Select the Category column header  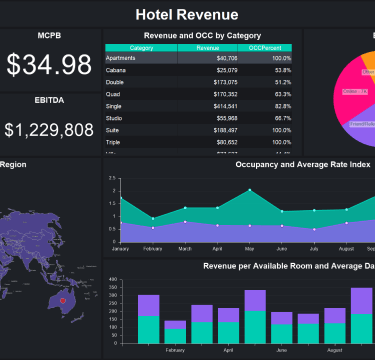click(141, 48)
